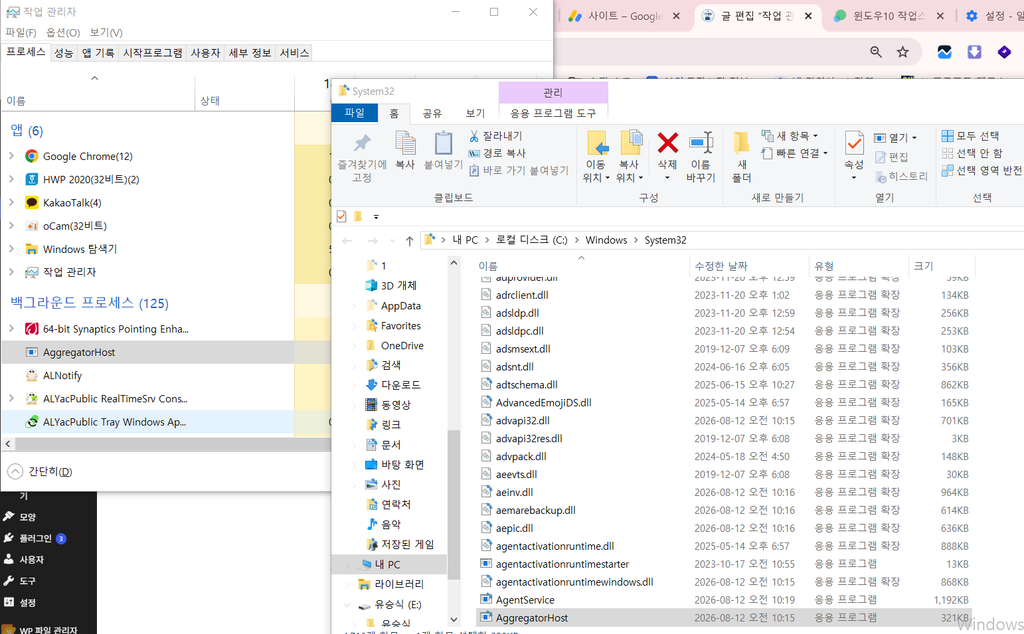Click Select all in ribbon

coord(970,136)
